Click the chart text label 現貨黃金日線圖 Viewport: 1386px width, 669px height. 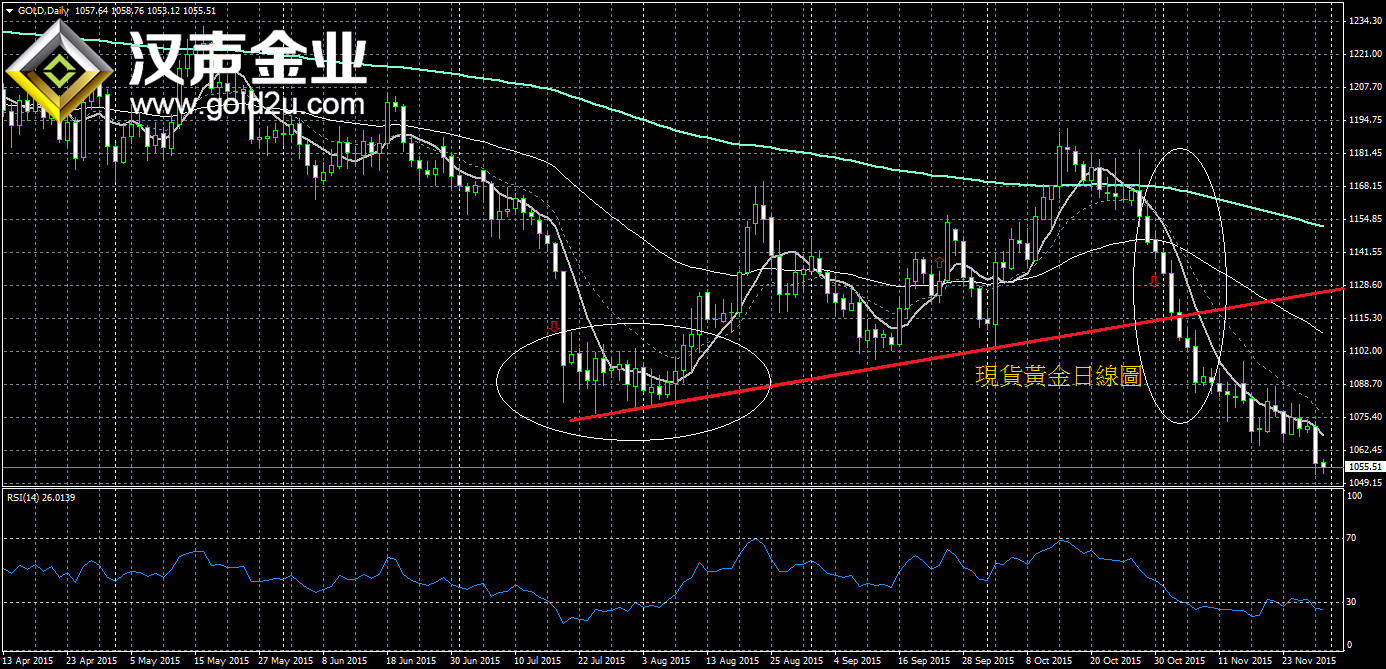[x=1060, y=376]
